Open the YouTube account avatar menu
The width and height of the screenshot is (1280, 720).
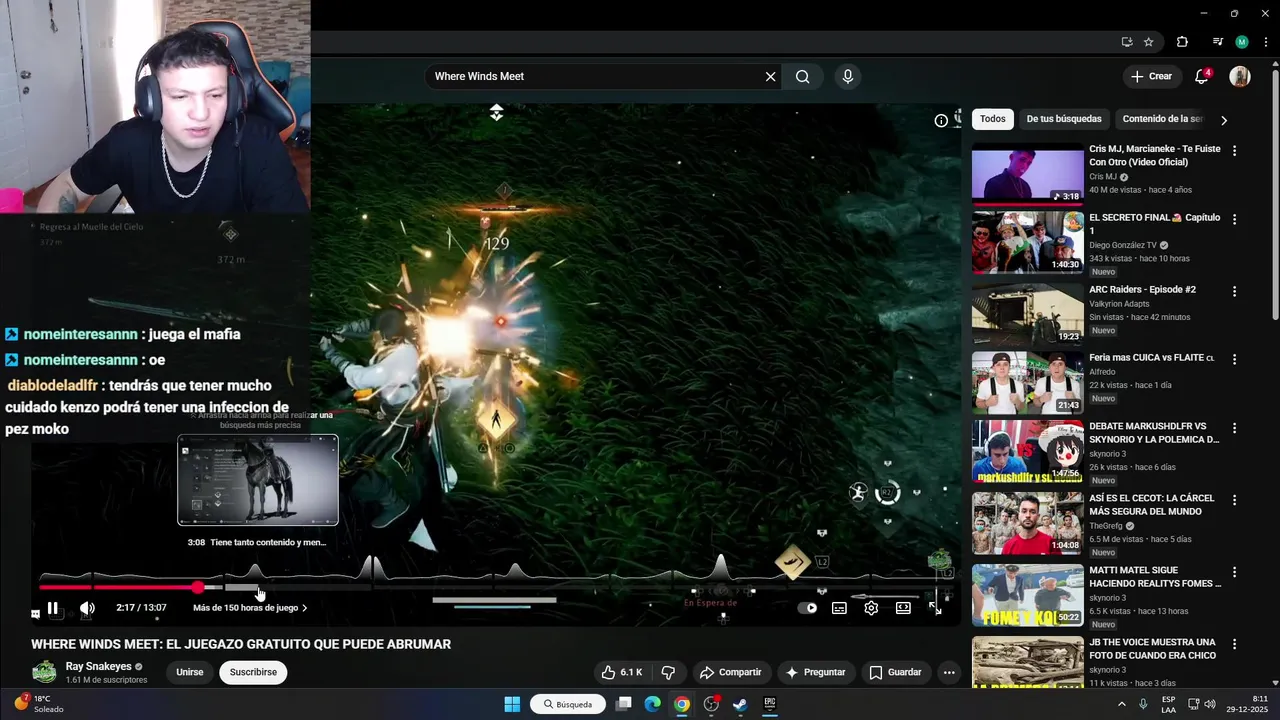click(1240, 76)
